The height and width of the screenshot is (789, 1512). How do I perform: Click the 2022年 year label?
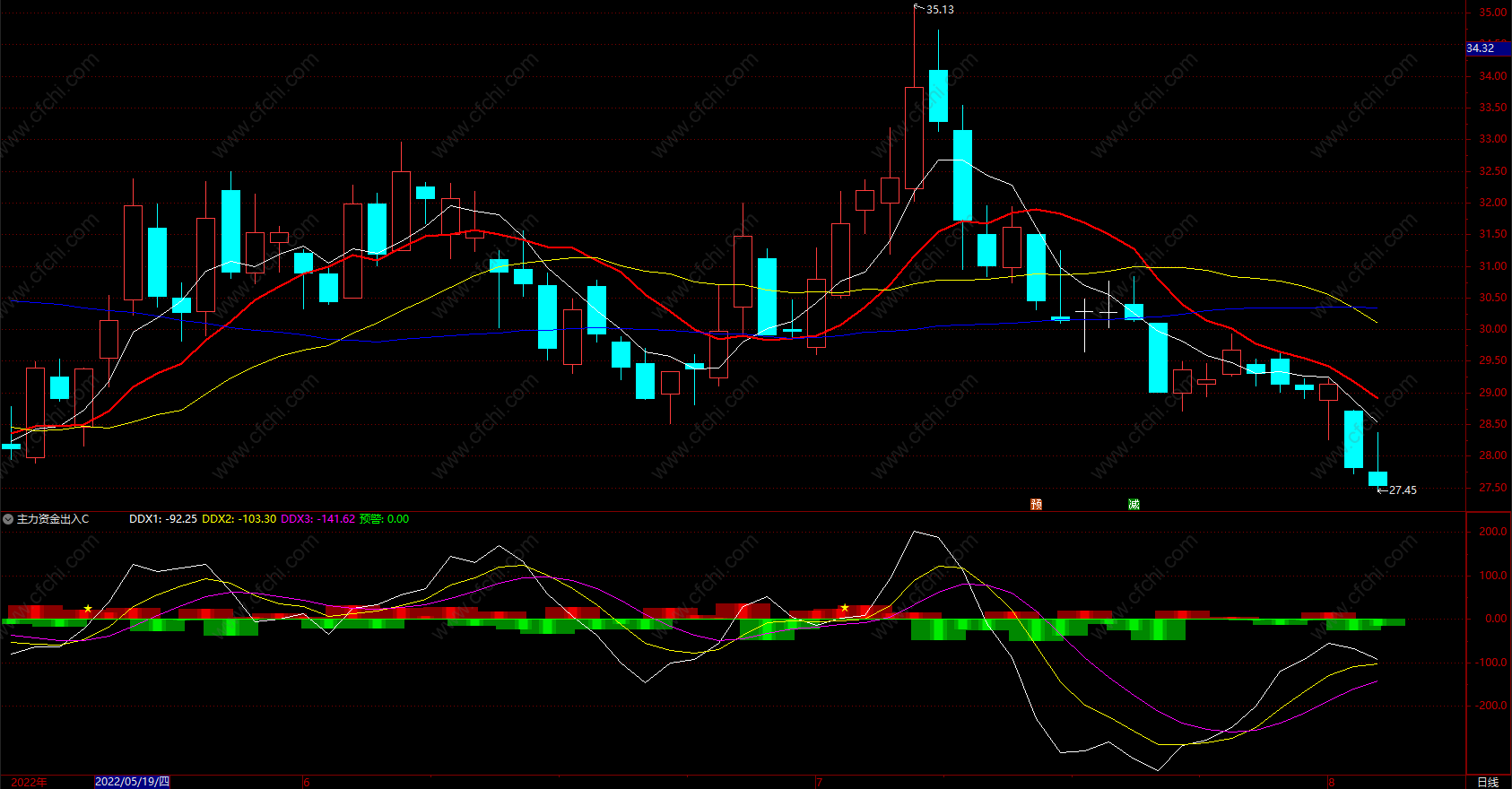pos(29,782)
